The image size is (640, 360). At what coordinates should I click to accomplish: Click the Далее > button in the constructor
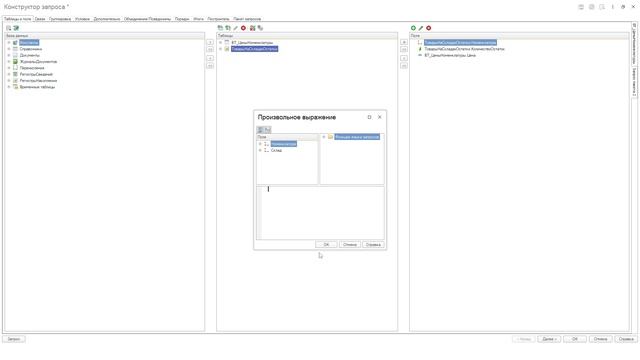tap(549, 339)
